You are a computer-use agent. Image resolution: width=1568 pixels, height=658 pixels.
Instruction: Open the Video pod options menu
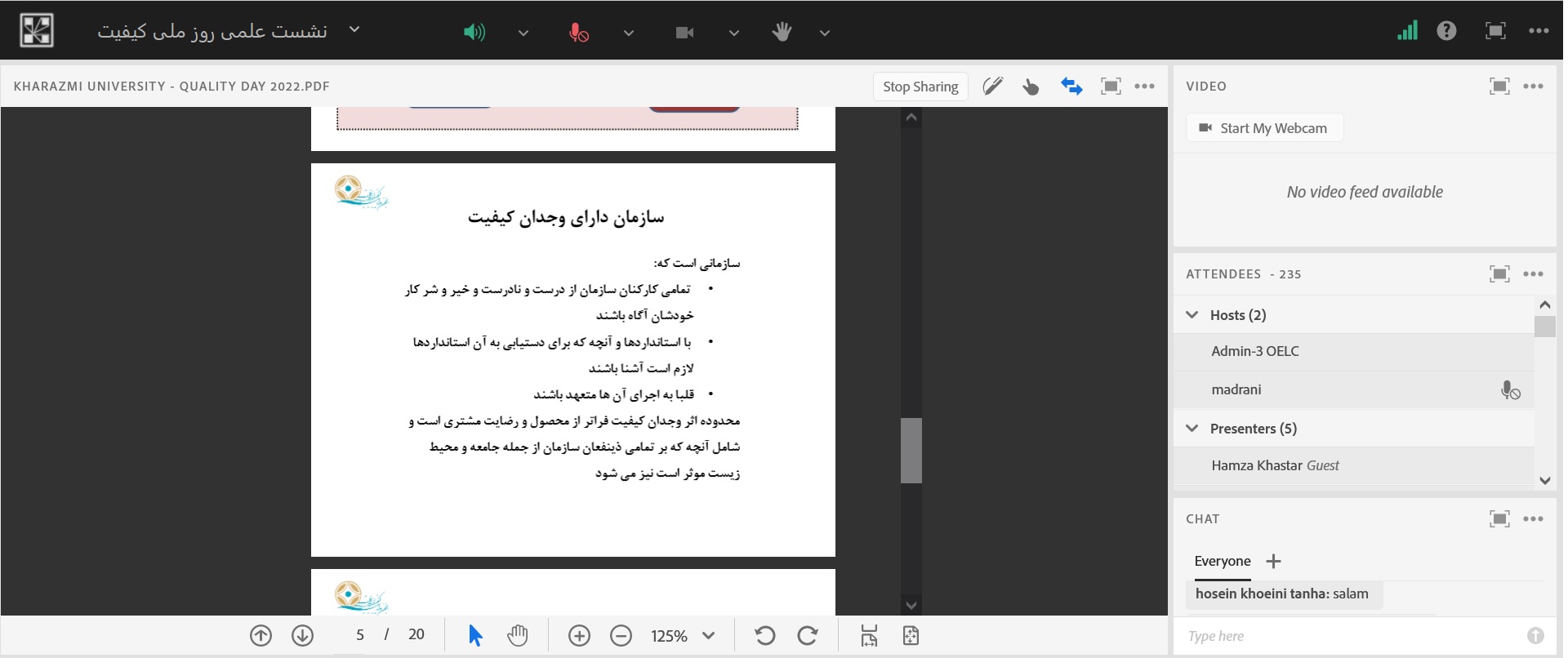(1533, 87)
